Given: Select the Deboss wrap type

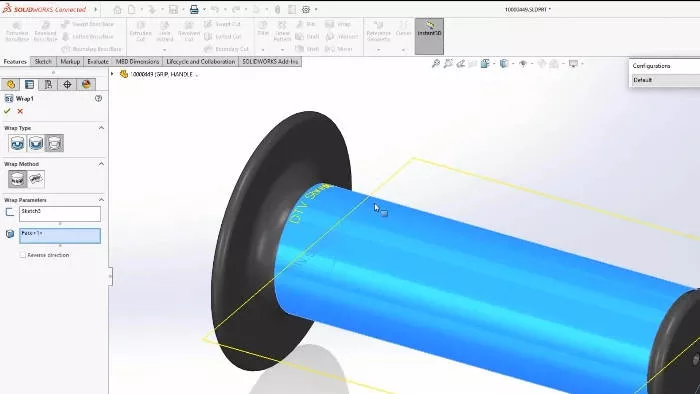Looking at the screenshot, I should click(36, 144).
